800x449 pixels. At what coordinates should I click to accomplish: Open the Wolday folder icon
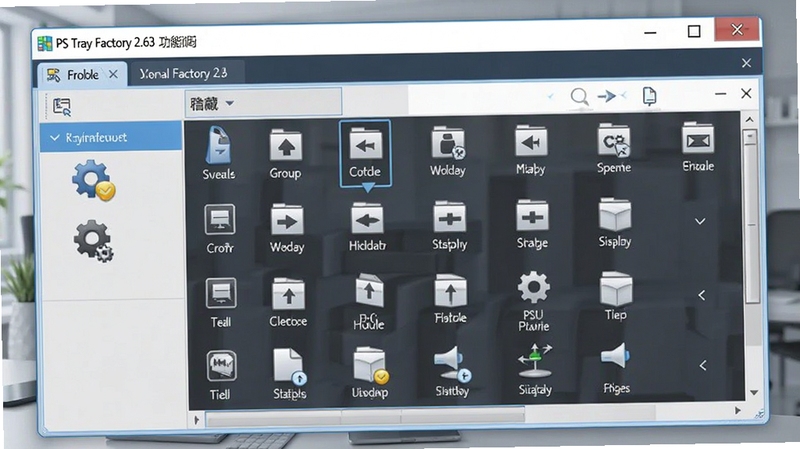448,143
